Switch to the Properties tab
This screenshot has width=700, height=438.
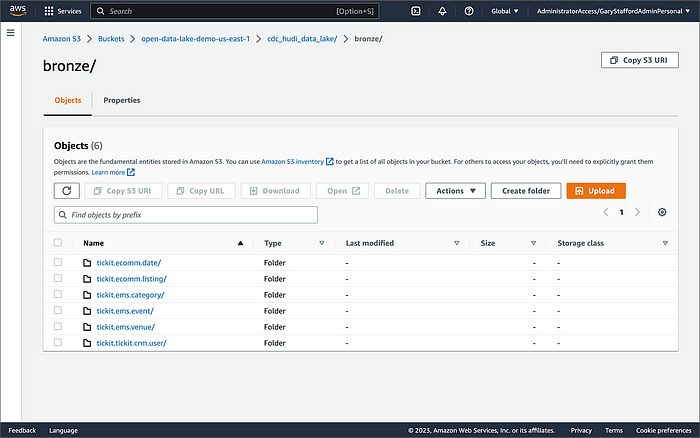tap(122, 100)
